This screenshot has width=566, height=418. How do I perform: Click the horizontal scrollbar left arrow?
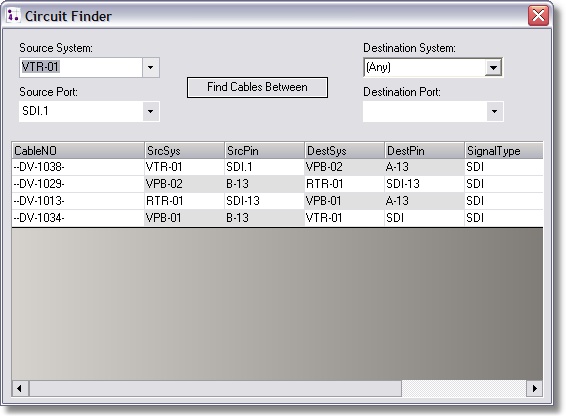[x=20, y=388]
